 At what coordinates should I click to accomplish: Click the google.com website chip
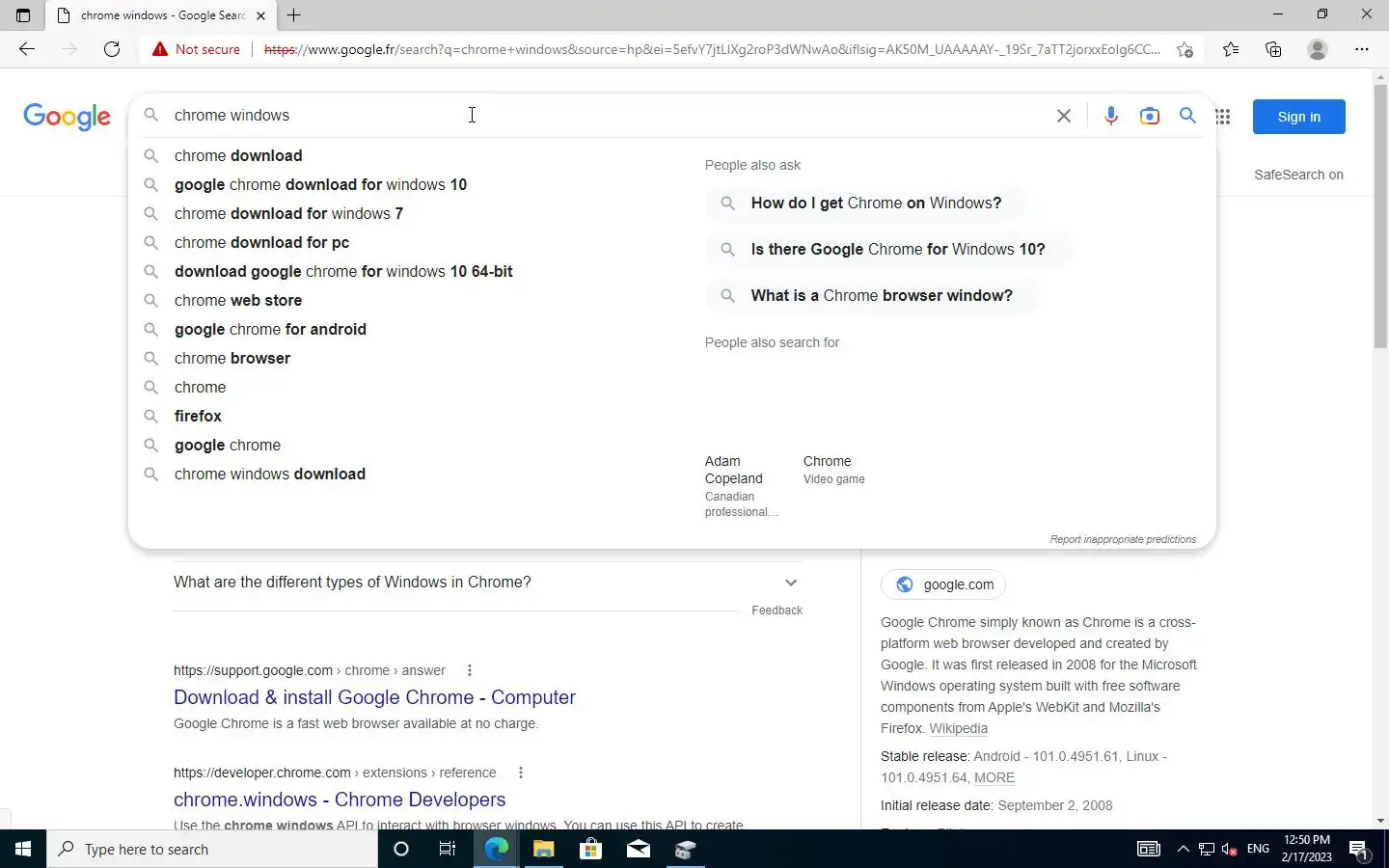943,584
